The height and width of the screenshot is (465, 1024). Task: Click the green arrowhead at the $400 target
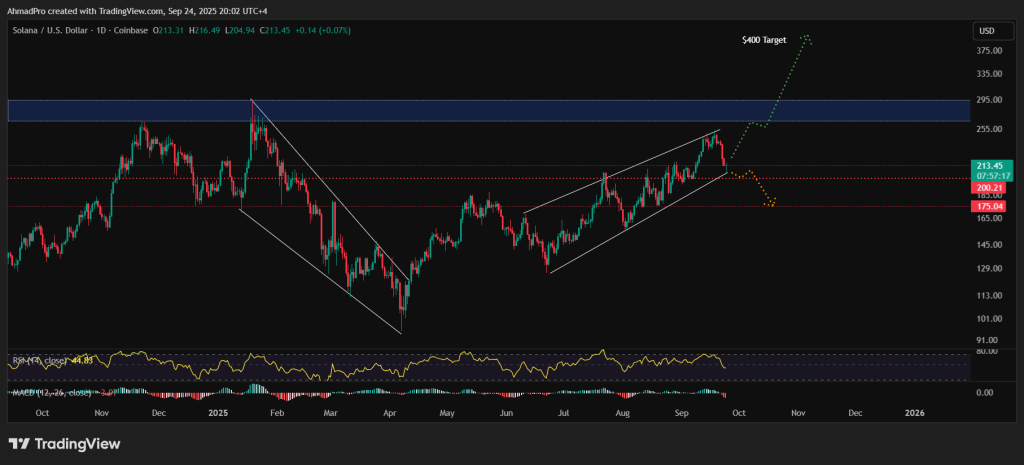(806, 39)
